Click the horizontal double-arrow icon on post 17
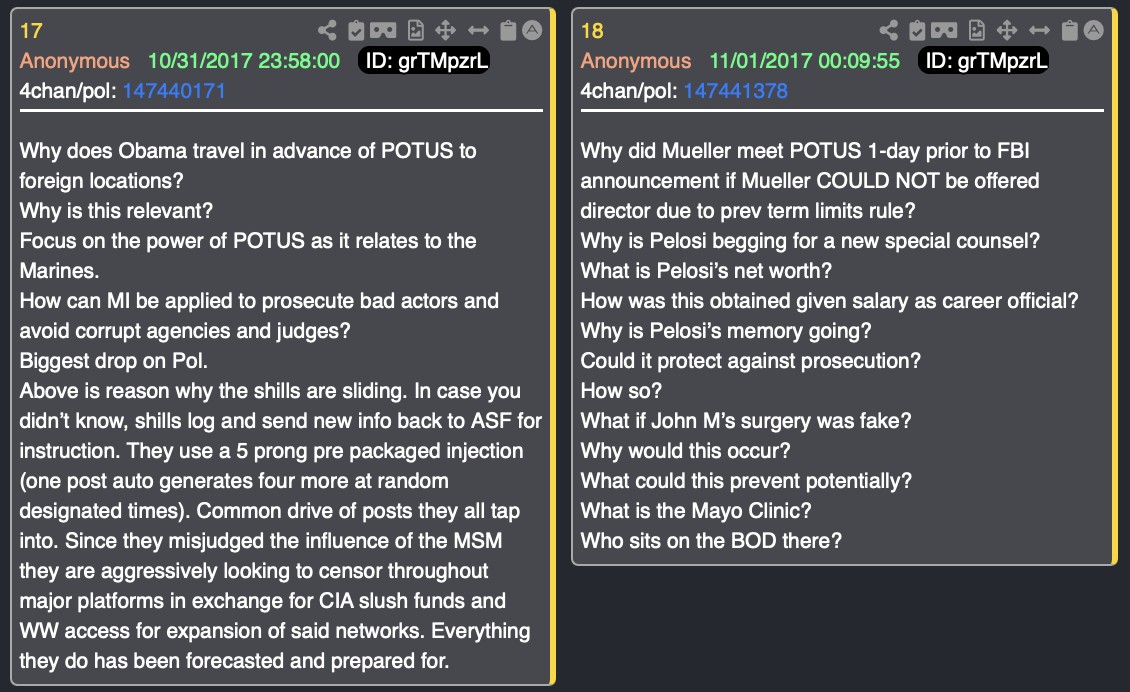1130x692 pixels. pos(479,30)
